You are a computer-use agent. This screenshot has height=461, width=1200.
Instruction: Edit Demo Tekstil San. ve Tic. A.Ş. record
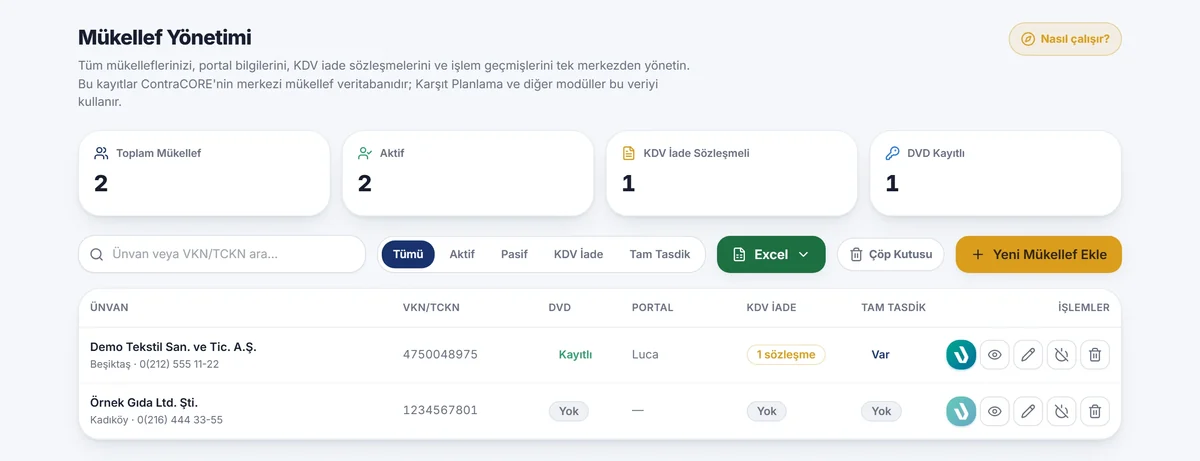(1028, 354)
